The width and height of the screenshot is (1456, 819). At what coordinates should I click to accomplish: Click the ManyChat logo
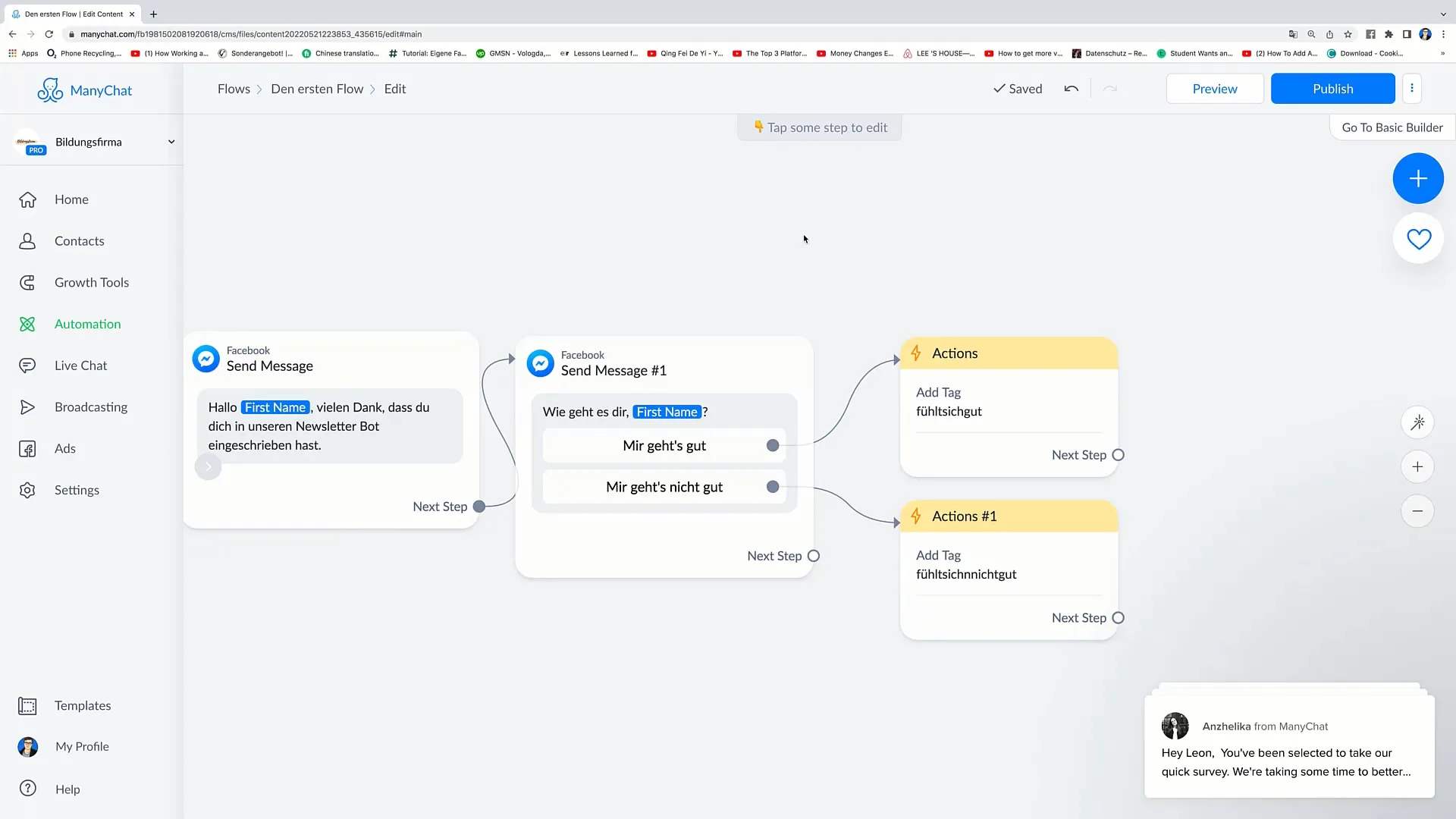[84, 90]
